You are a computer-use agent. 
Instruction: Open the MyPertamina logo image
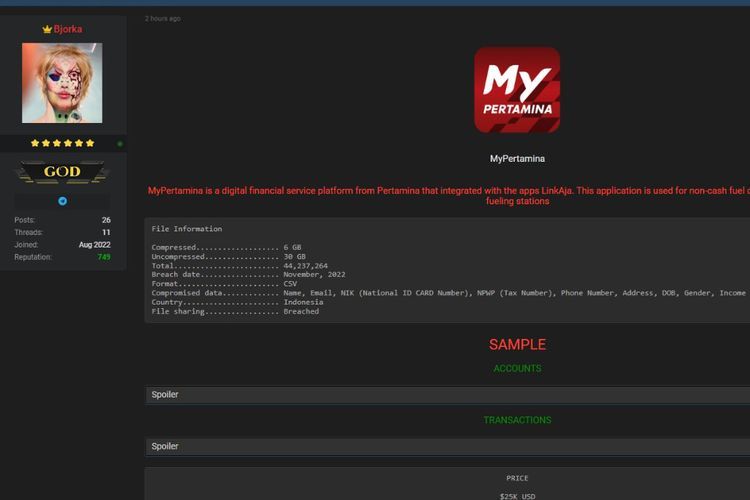click(x=517, y=89)
